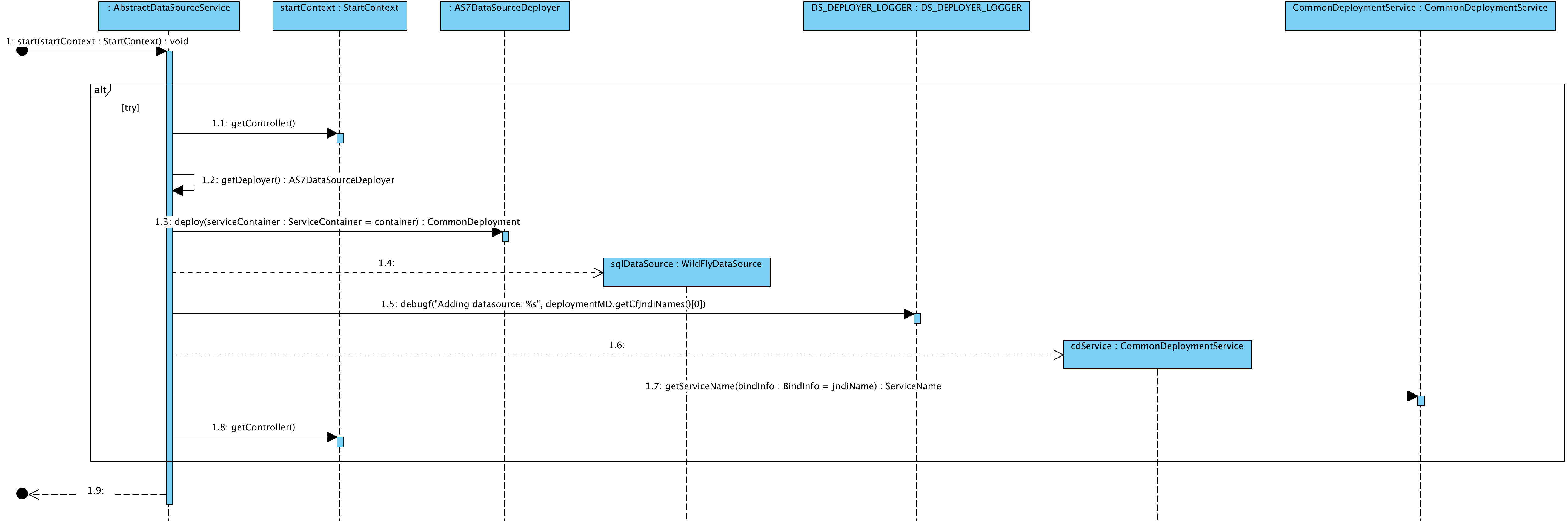This screenshot has width=1568, height=524.
Task: Select the top-right CommonDeploymentService lifeline header
Action: click(x=1420, y=16)
